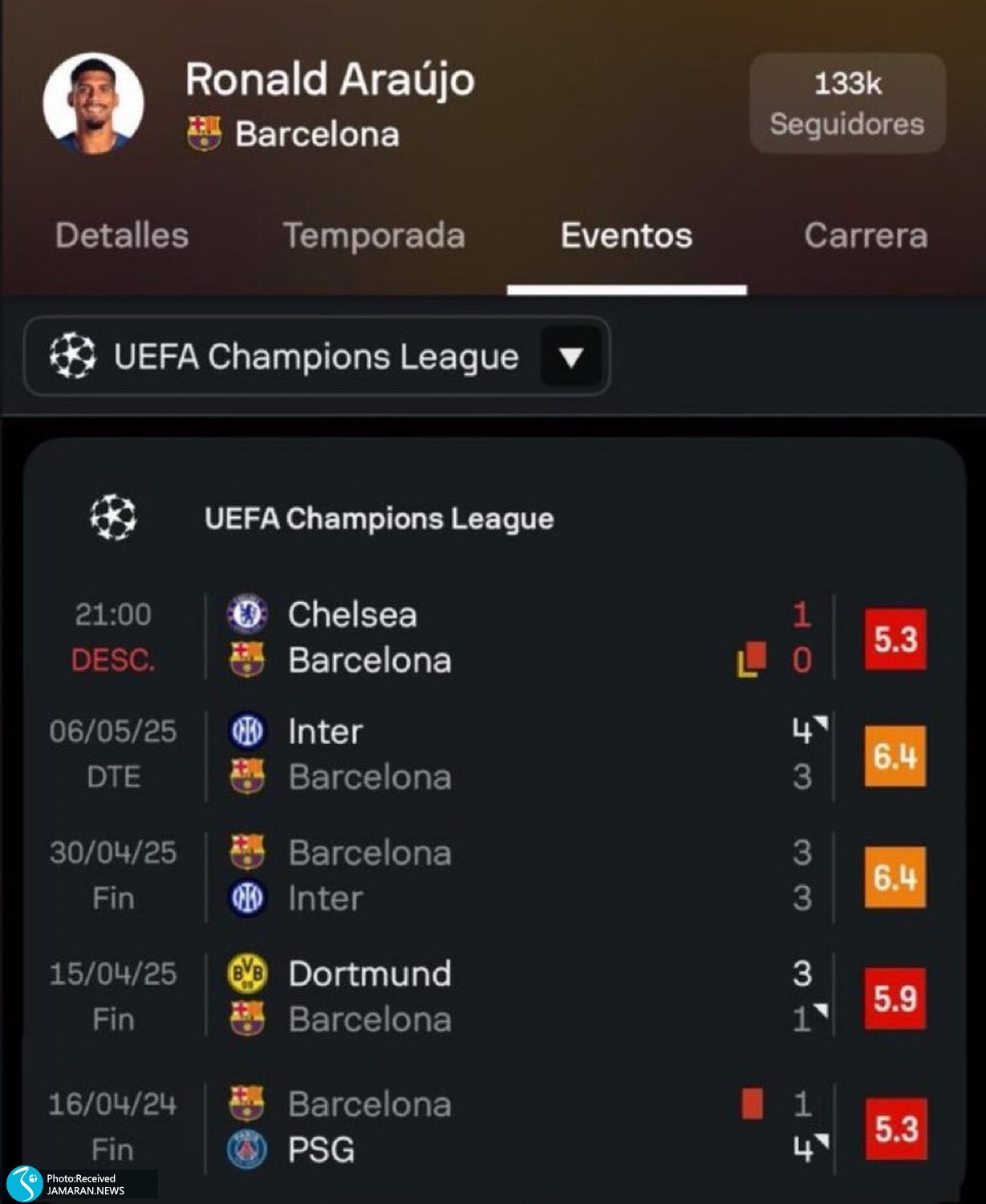Click the dropdown arrow in competition selector

pos(570,357)
